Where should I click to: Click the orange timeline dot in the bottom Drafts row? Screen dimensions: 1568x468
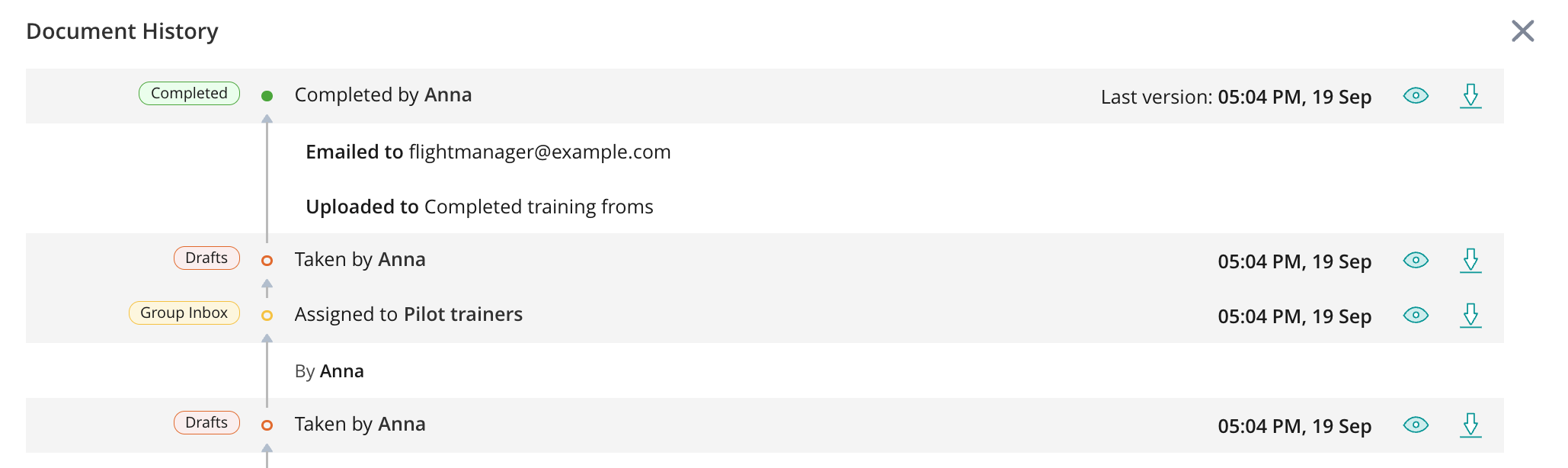coord(267,425)
